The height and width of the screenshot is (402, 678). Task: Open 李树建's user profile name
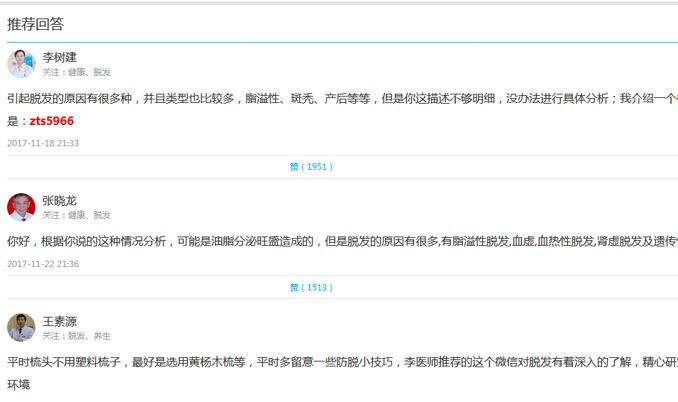pyautogui.click(x=59, y=57)
